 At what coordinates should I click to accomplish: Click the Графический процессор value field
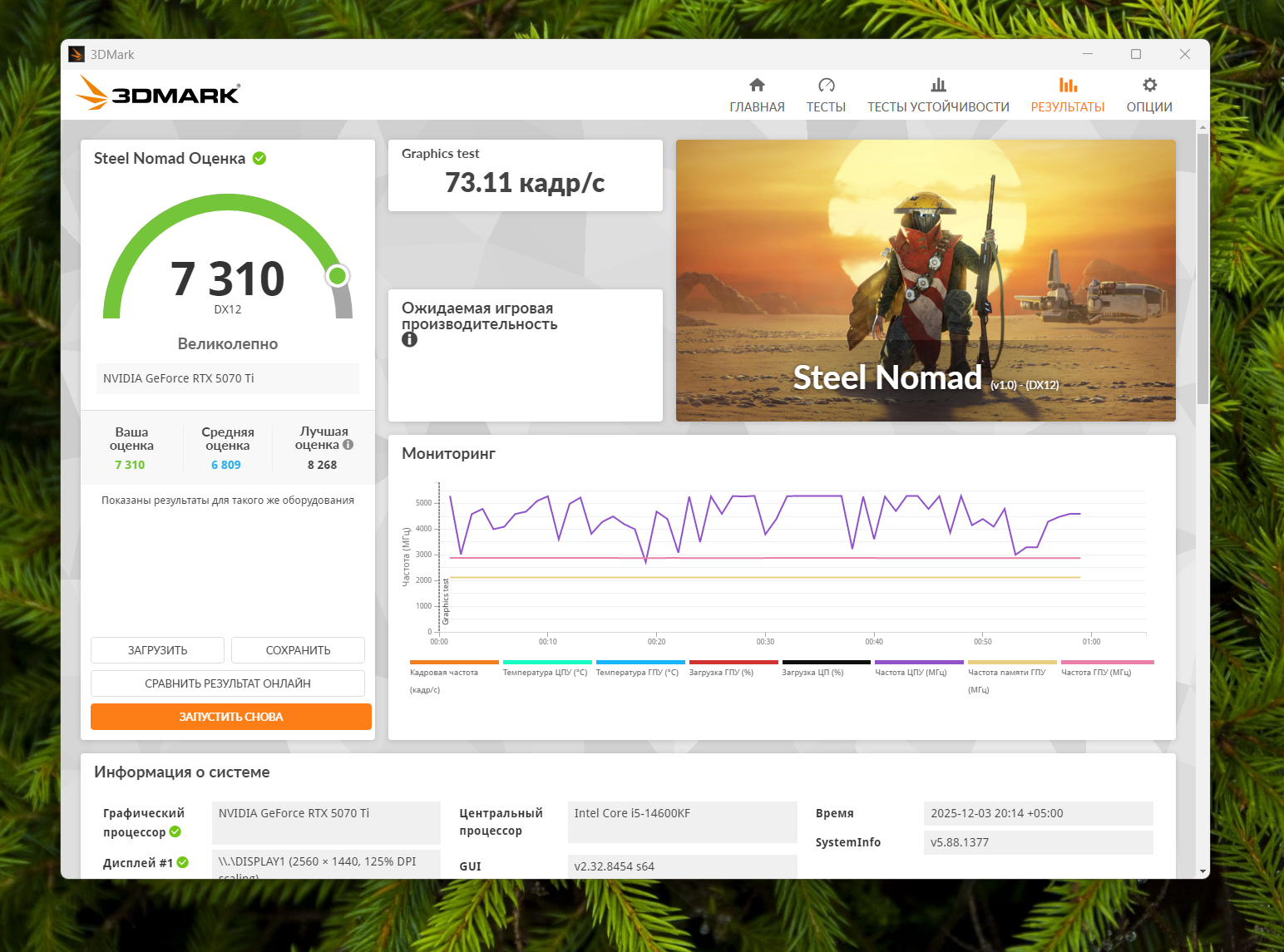[326, 822]
